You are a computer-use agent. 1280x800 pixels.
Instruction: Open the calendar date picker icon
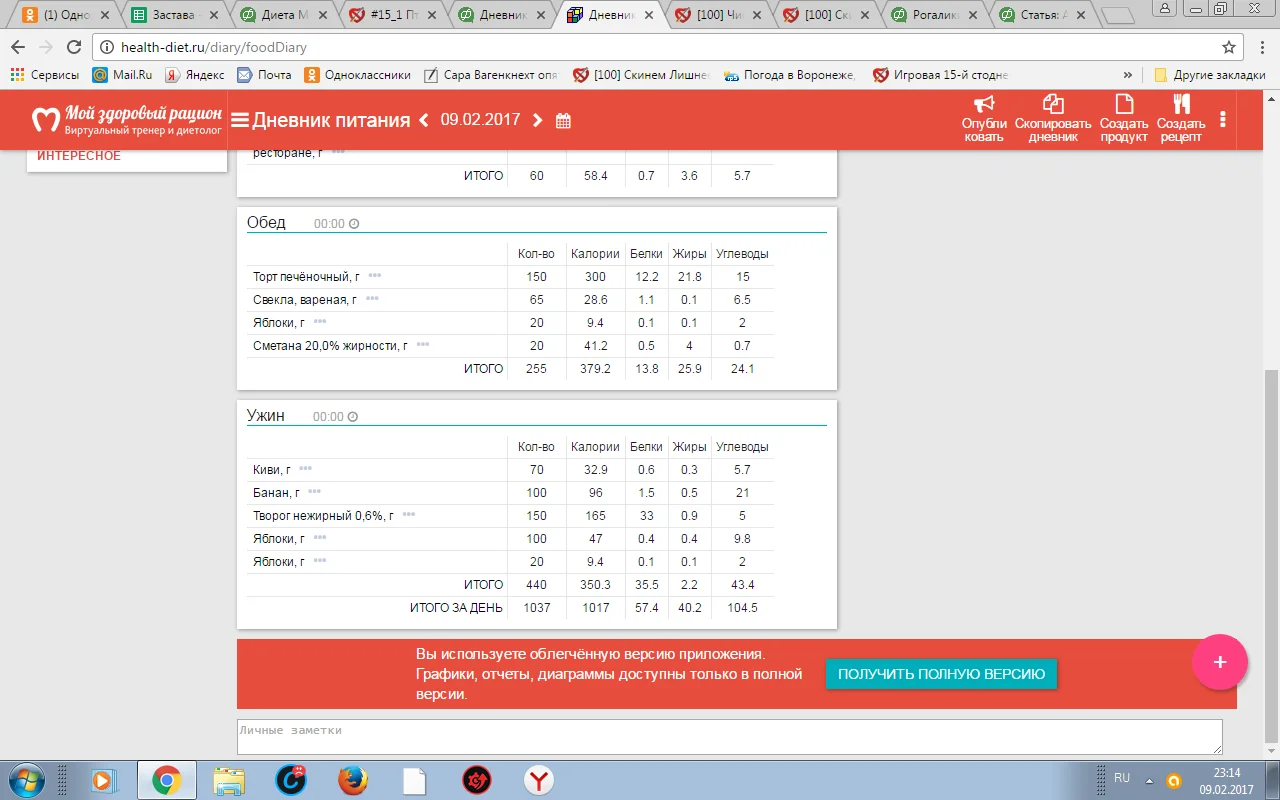[563, 121]
